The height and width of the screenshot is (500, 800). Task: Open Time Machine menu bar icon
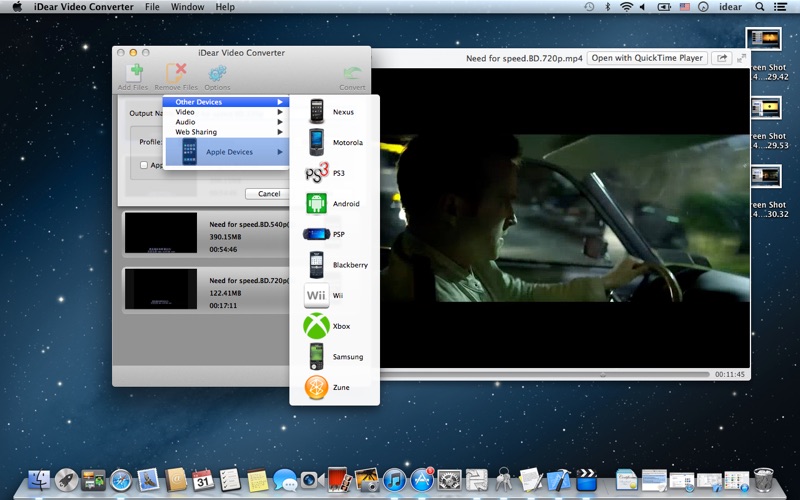pyautogui.click(x=589, y=7)
